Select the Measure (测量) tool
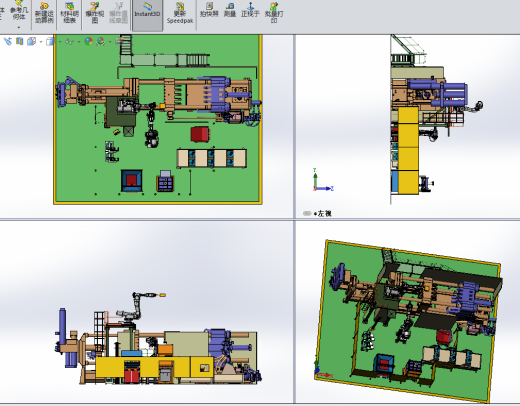520x406 pixels. 230,10
